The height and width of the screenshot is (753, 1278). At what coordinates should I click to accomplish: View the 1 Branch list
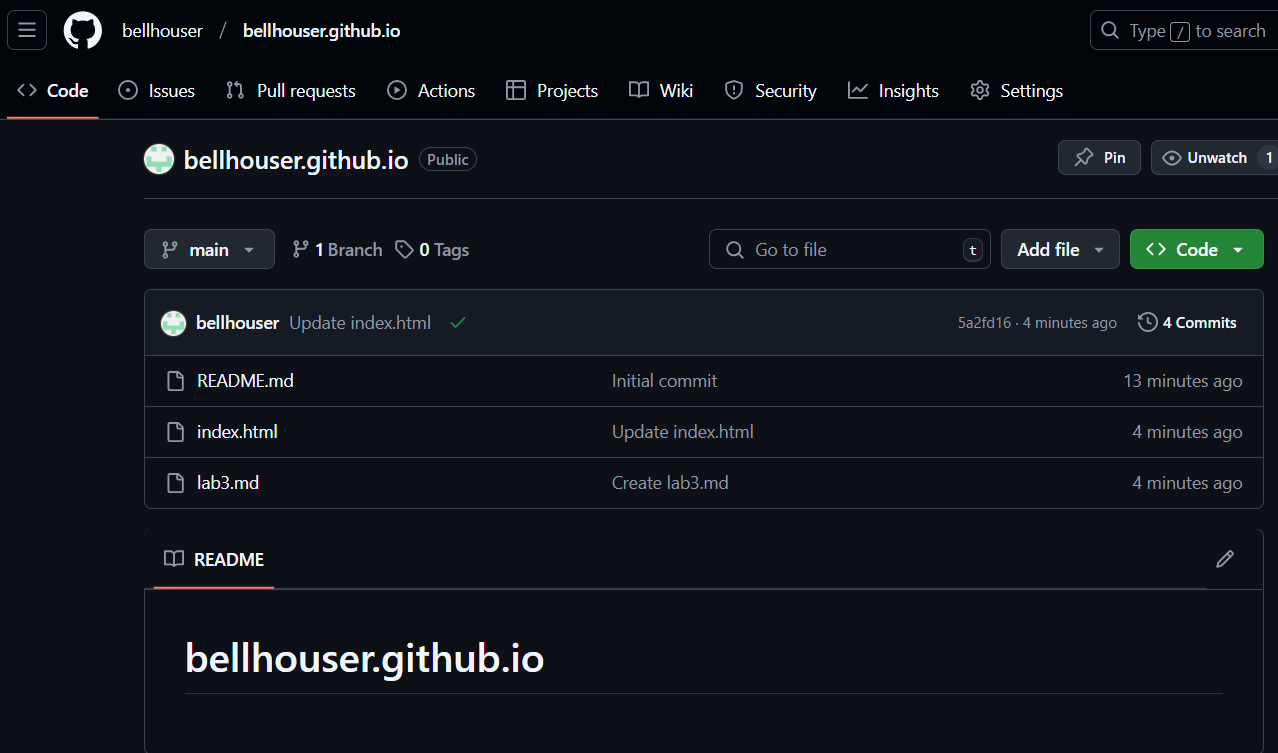[337, 250]
